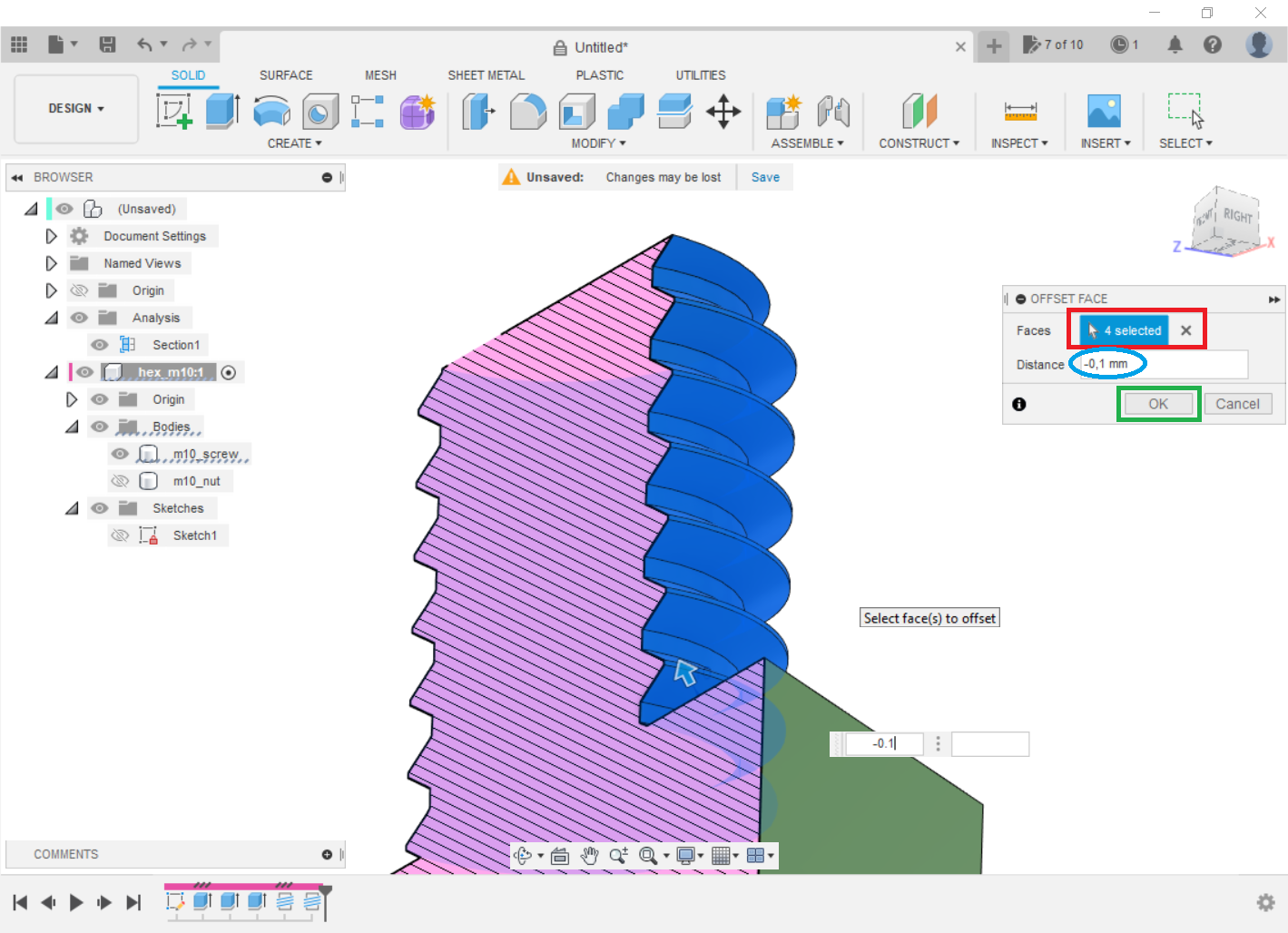Screen dimensions: 1288x933
Task: Toggle visibility of Section1 analysis
Action: [100, 345]
